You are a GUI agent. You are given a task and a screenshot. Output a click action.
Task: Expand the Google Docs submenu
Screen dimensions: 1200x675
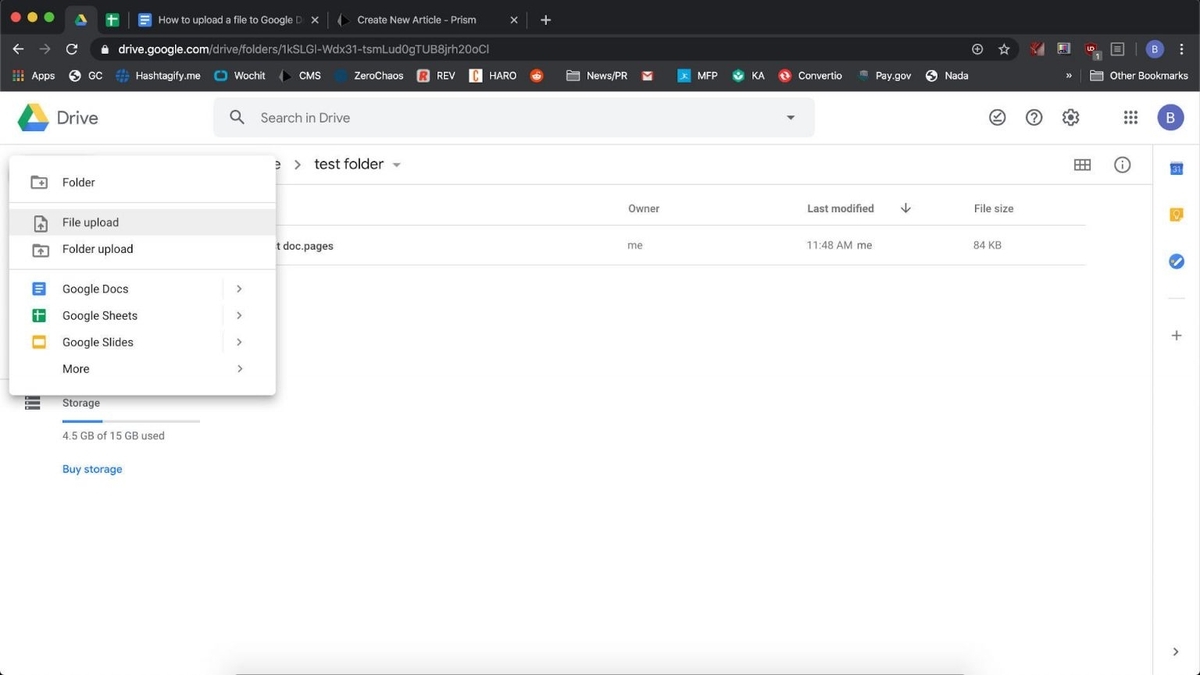(239, 288)
